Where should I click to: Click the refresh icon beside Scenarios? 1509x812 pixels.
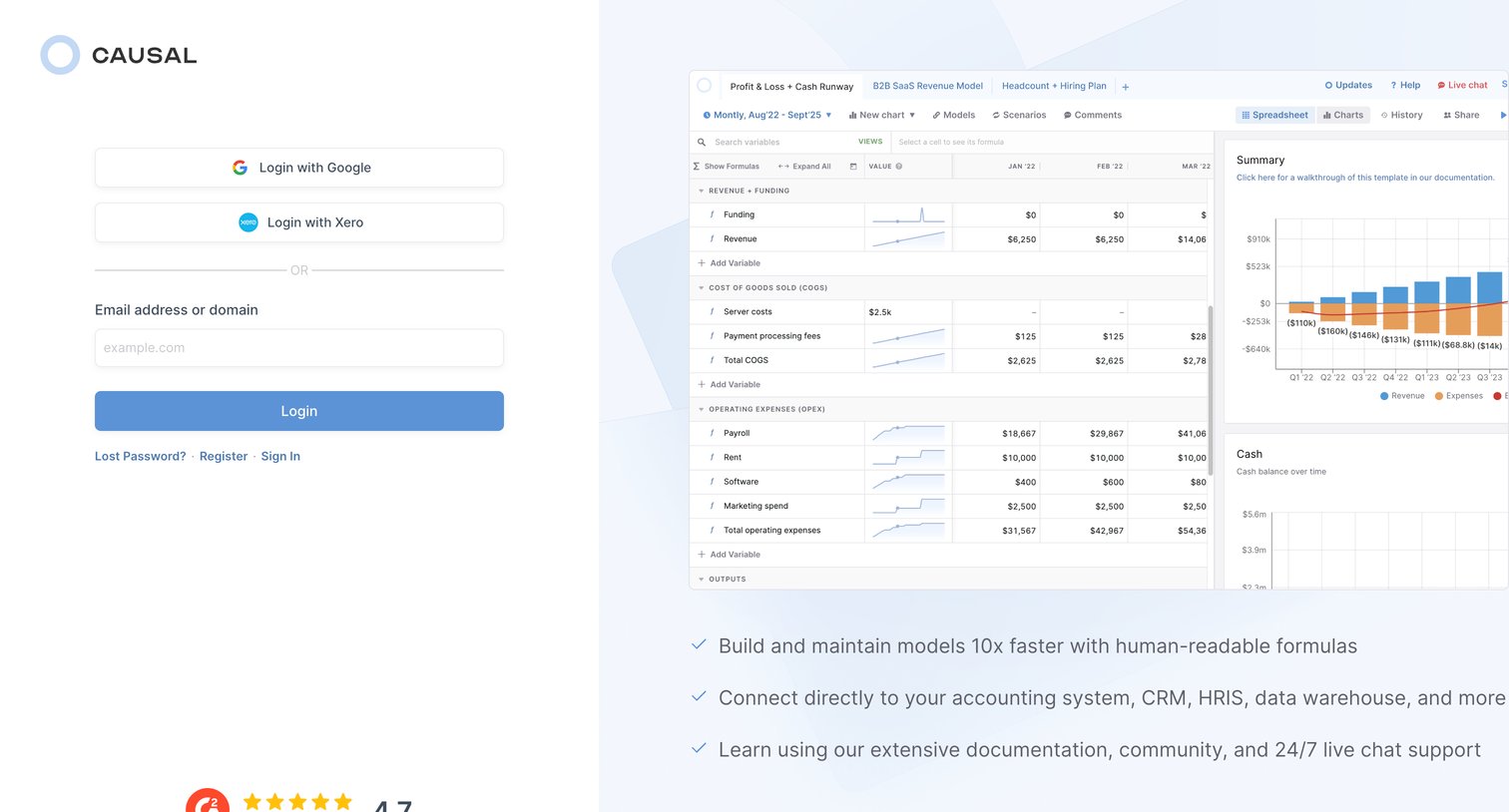pos(996,115)
